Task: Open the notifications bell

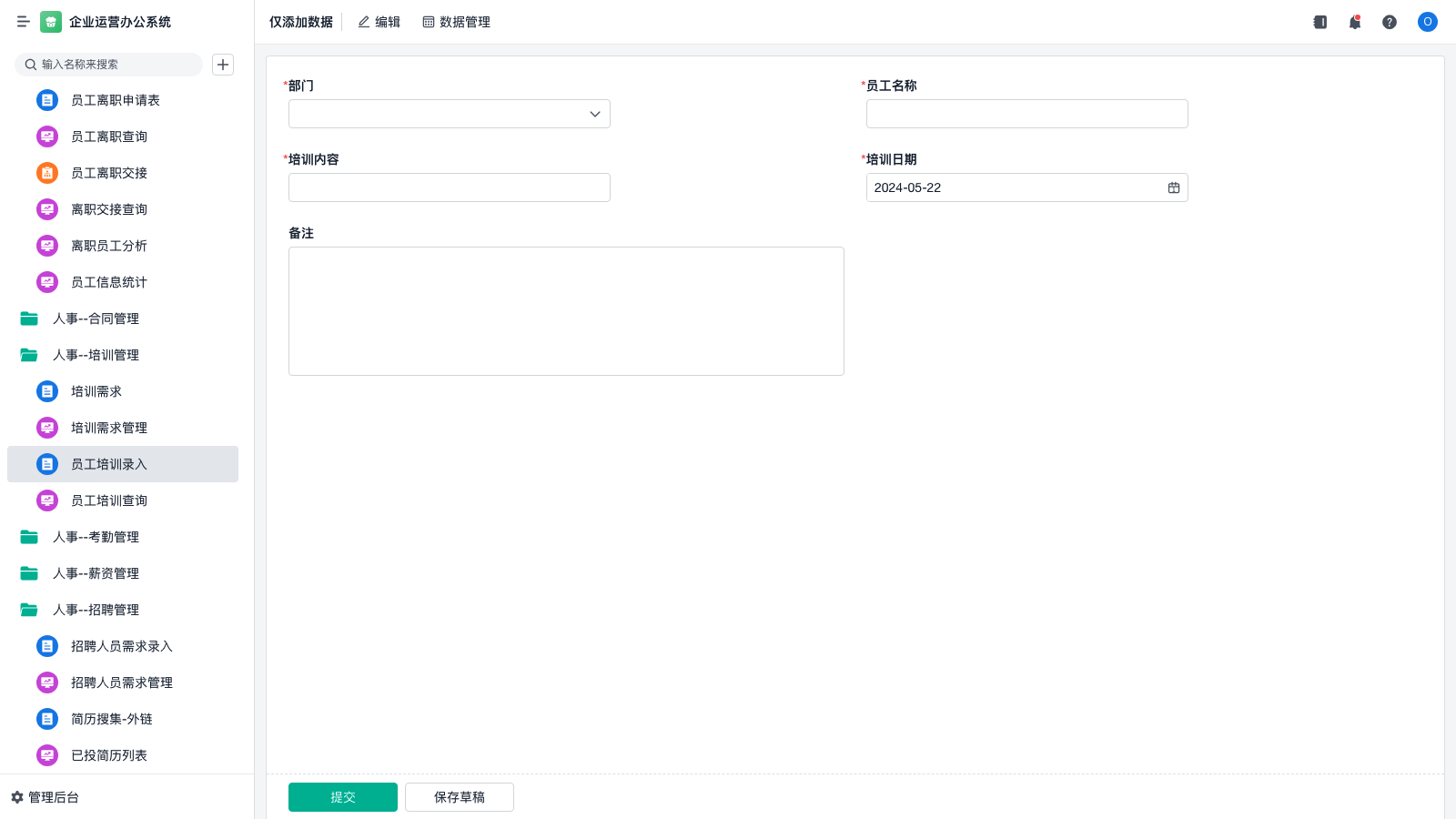Action: 1354,22
